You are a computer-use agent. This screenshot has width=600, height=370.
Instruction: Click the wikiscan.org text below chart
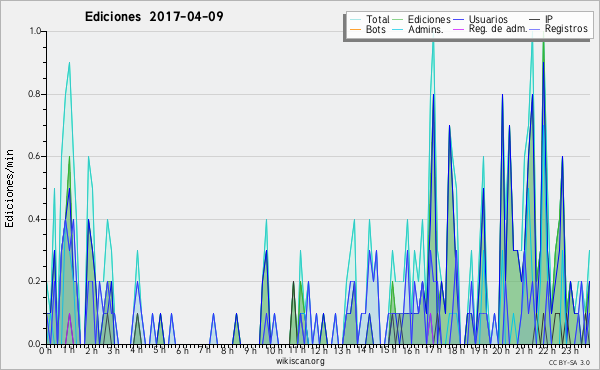pyautogui.click(x=300, y=361)
